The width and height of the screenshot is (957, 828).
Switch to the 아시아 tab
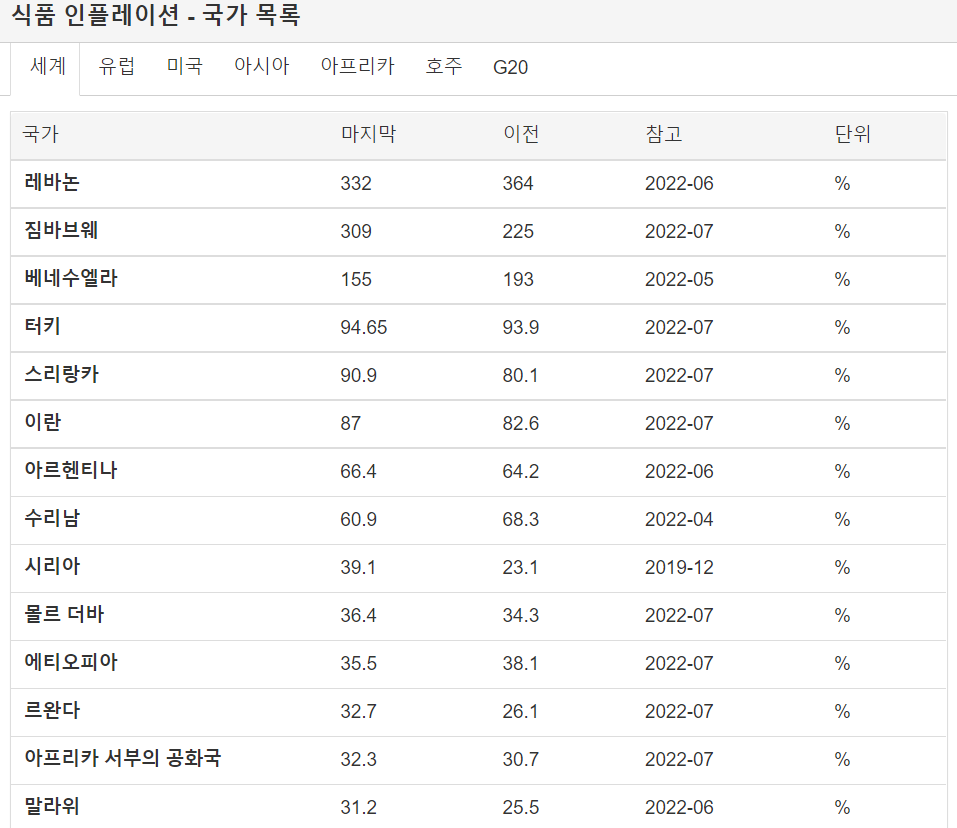[261, 66]
